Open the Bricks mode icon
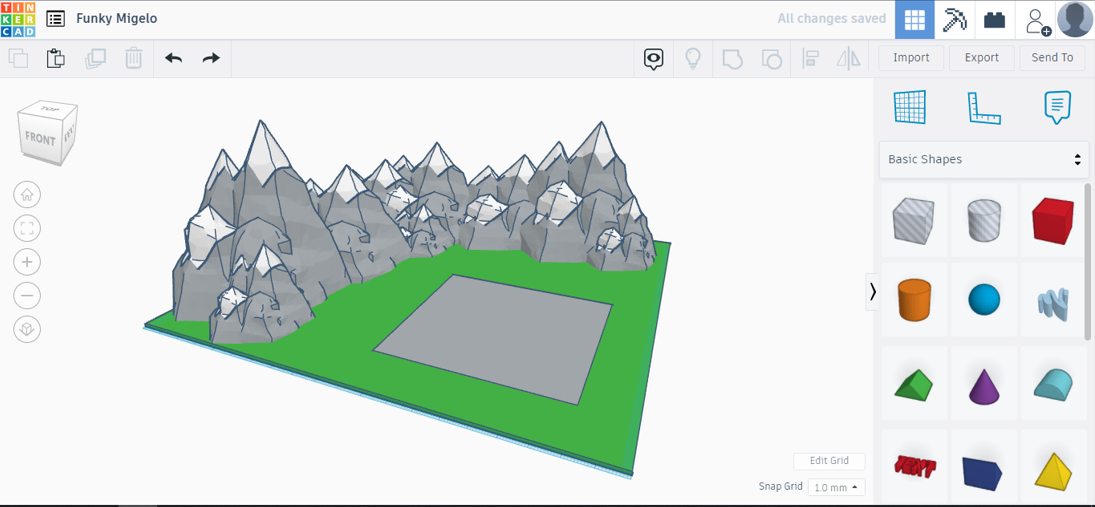 click(994, 20)
